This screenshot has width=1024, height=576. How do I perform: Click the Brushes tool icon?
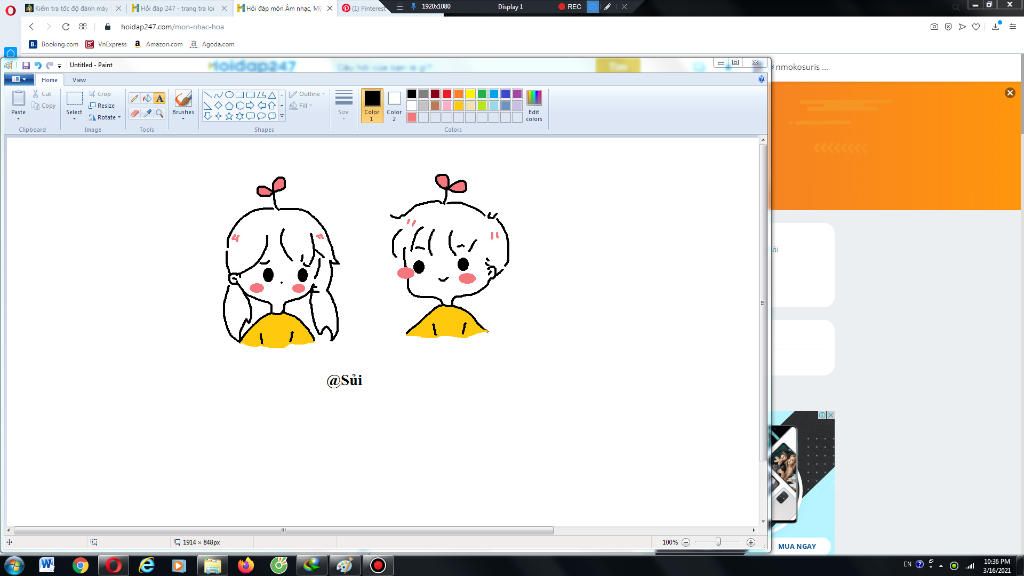(184, 98)
